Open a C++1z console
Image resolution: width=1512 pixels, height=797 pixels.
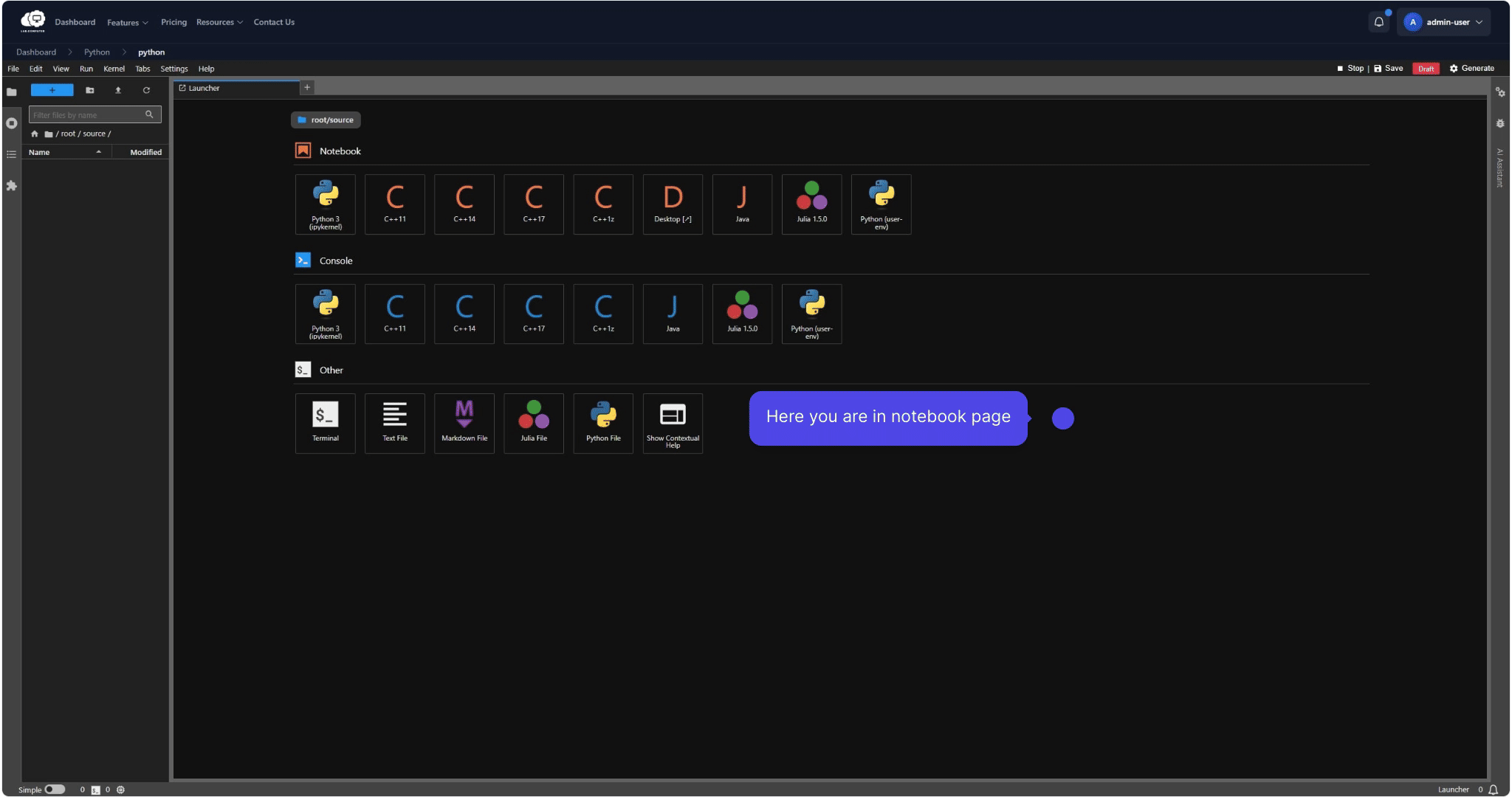602,314
